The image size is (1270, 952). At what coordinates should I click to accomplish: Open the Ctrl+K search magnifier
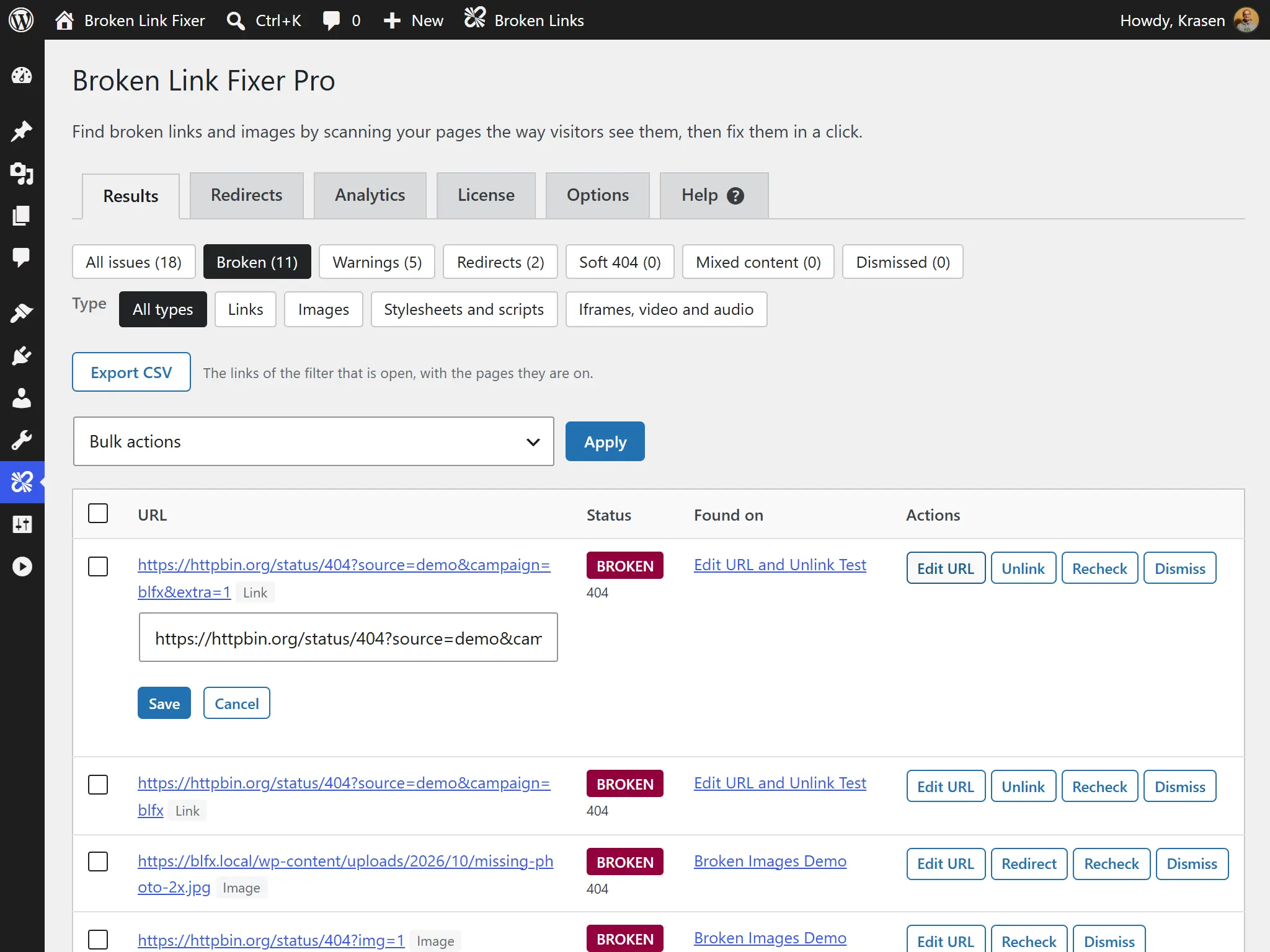click(235, 20)
